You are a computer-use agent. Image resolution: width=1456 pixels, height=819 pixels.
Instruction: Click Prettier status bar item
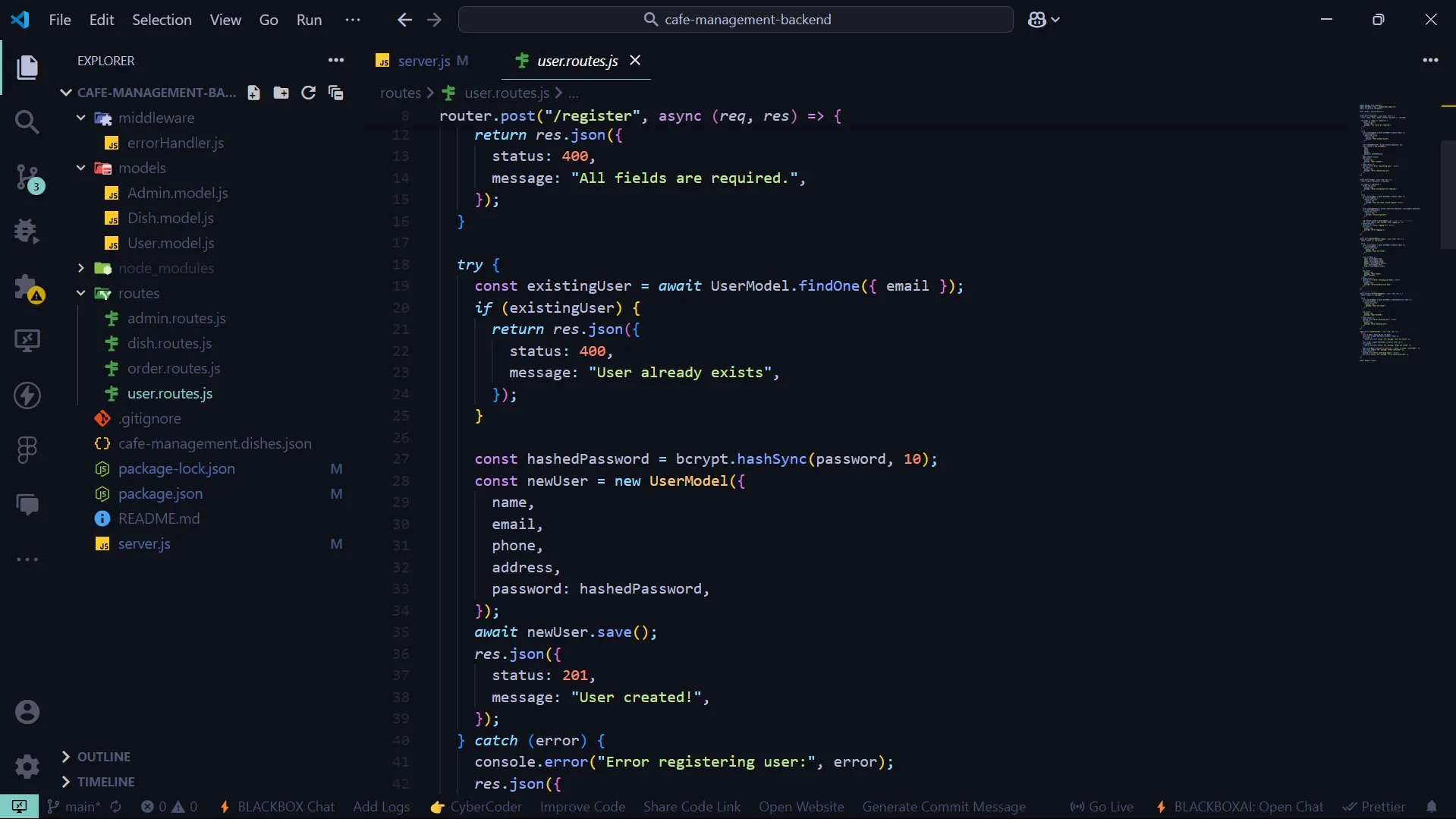click(x=1374, y=807)
